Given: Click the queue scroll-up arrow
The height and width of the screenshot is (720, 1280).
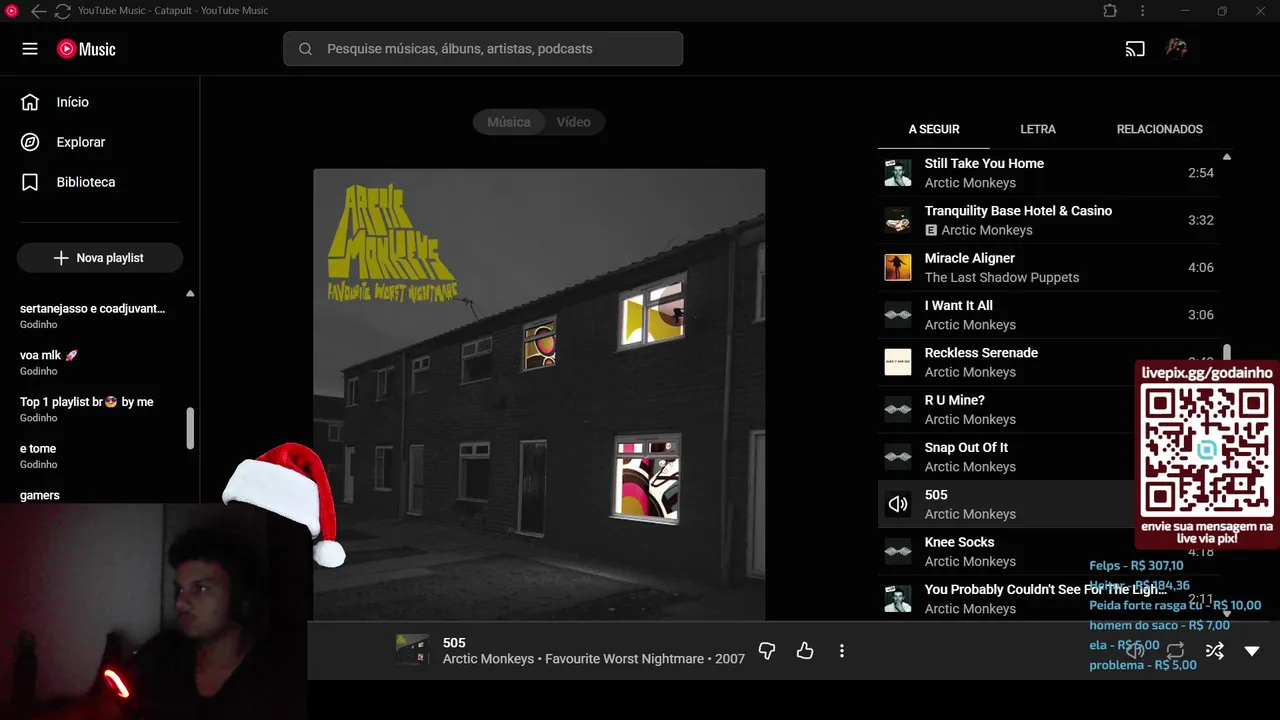Looking at the screenshot, I should [x=1227, y=157].
